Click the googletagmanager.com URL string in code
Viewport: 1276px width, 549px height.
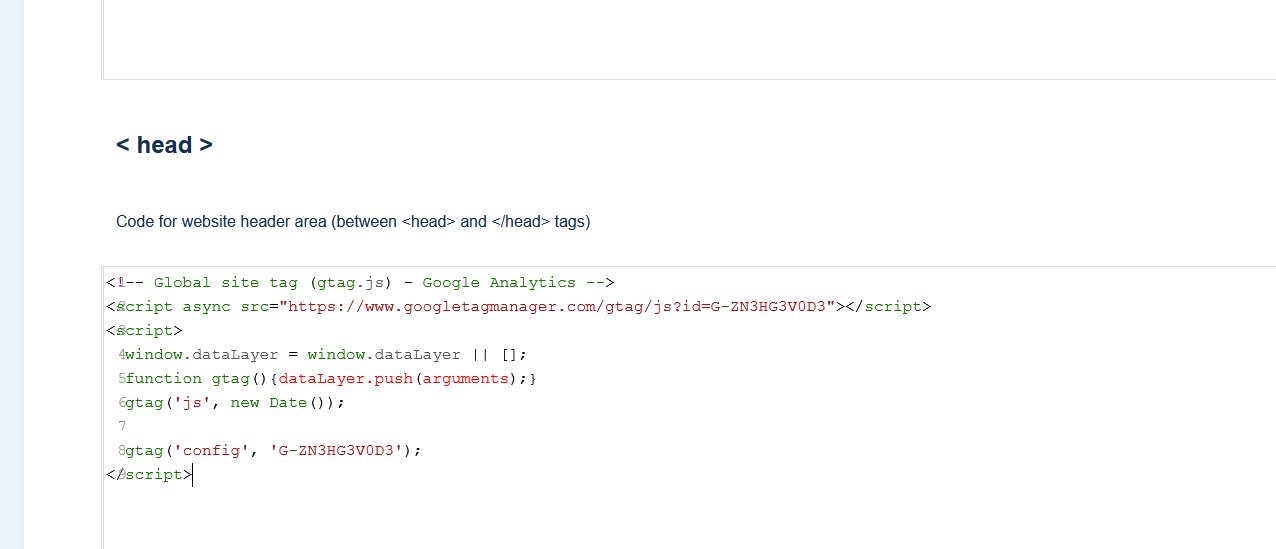pyautogui.click(x=561, y=307)
